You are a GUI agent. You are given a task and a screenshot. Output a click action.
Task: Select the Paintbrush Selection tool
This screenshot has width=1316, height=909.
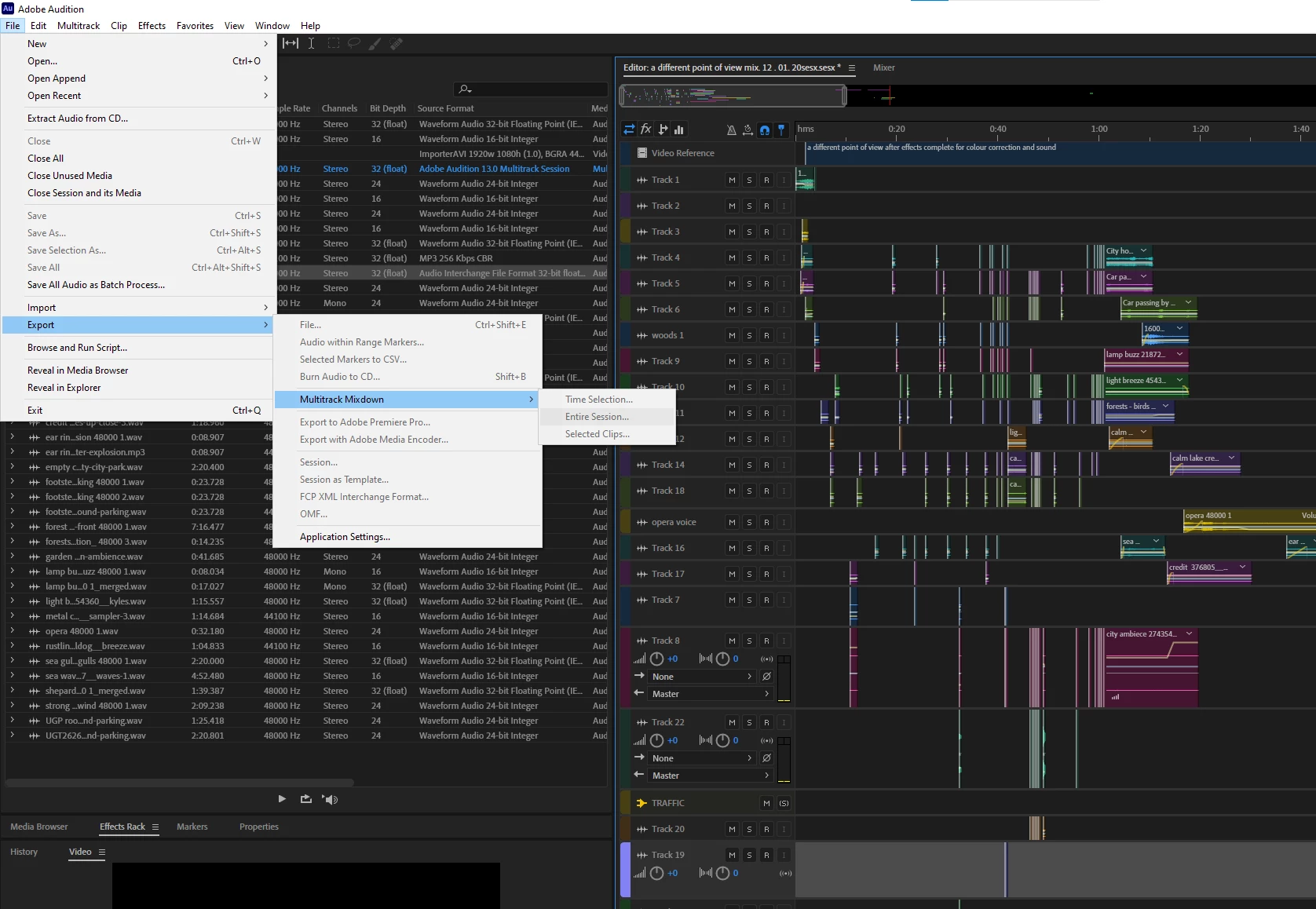(x=375, y=43)
